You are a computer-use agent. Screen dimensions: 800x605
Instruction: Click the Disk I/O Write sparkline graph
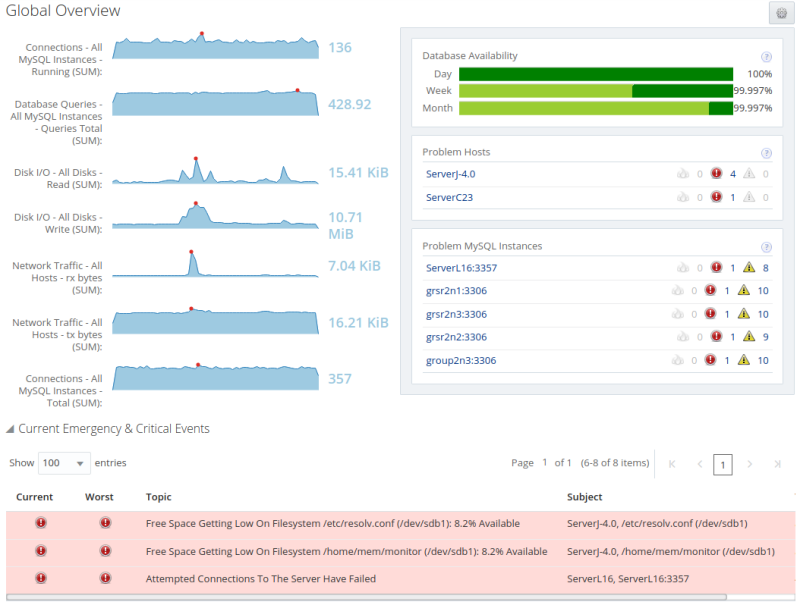tap(215, 215)
